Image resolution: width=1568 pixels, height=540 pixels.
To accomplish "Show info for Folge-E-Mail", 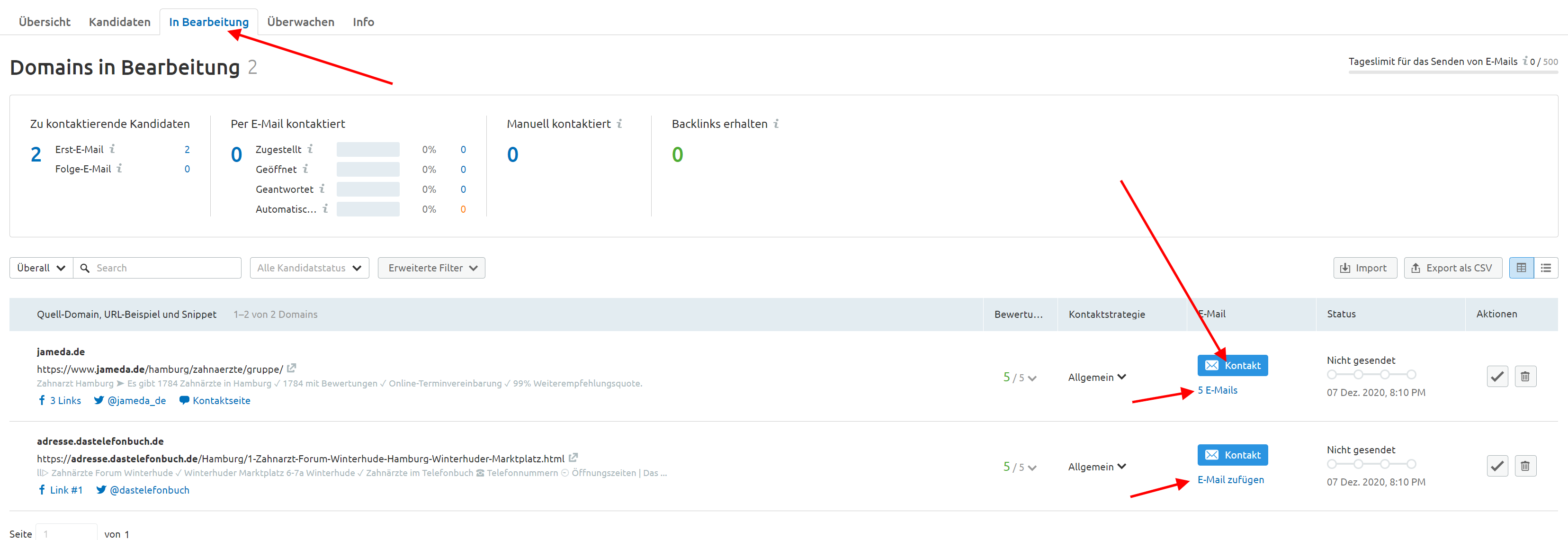I will (x=119, y=168).
